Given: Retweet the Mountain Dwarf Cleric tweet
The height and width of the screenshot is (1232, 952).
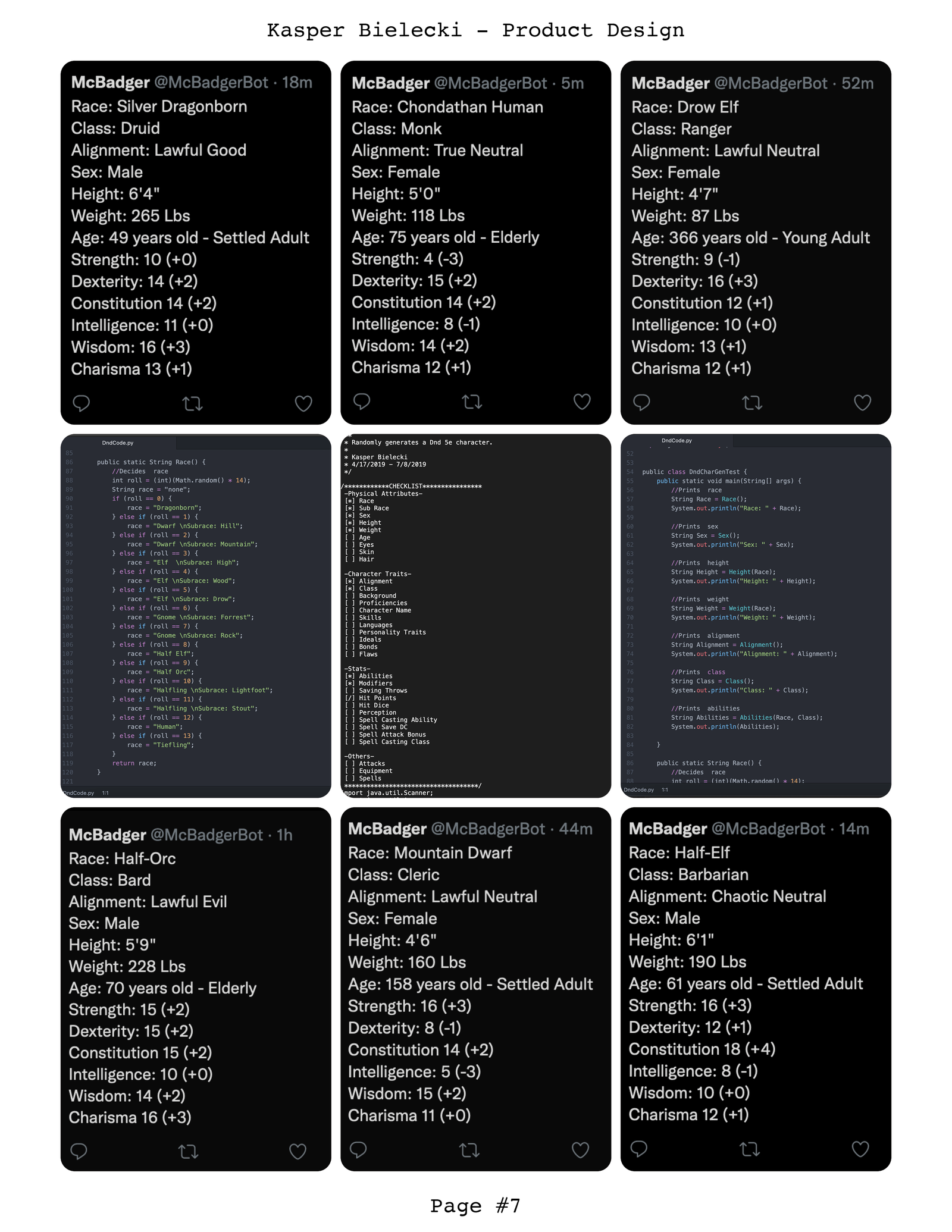Looking at the screenshot, I should (x=469, y=1151).
